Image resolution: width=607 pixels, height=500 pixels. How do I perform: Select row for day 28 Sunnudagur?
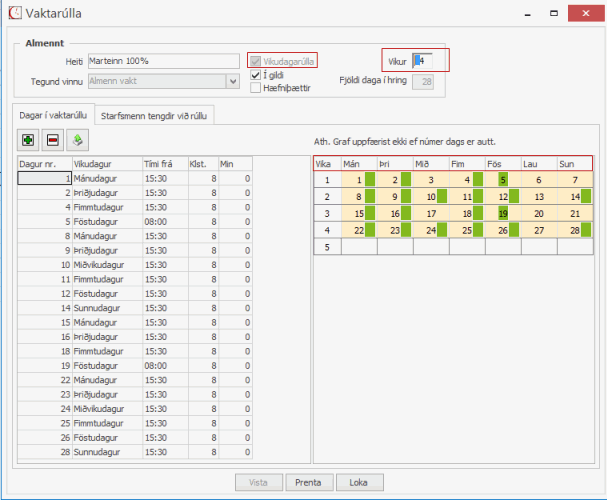135,452
